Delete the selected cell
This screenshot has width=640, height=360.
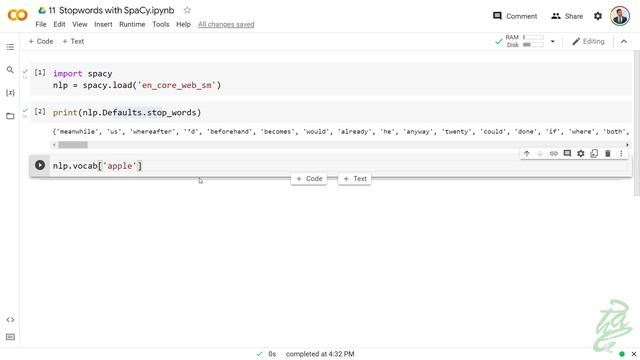click(607, 153)
